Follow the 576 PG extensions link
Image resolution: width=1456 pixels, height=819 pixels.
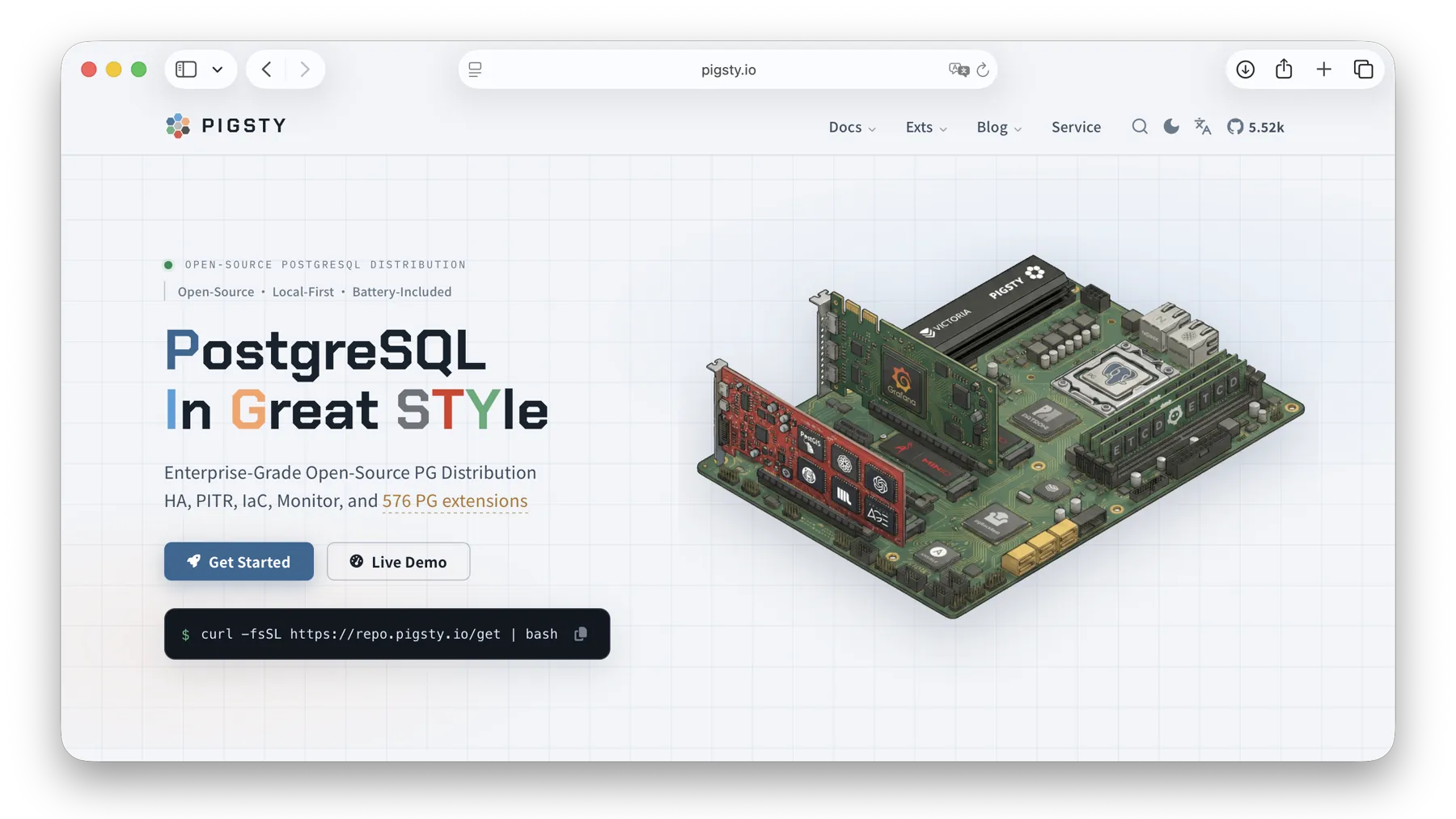(455, 500)
